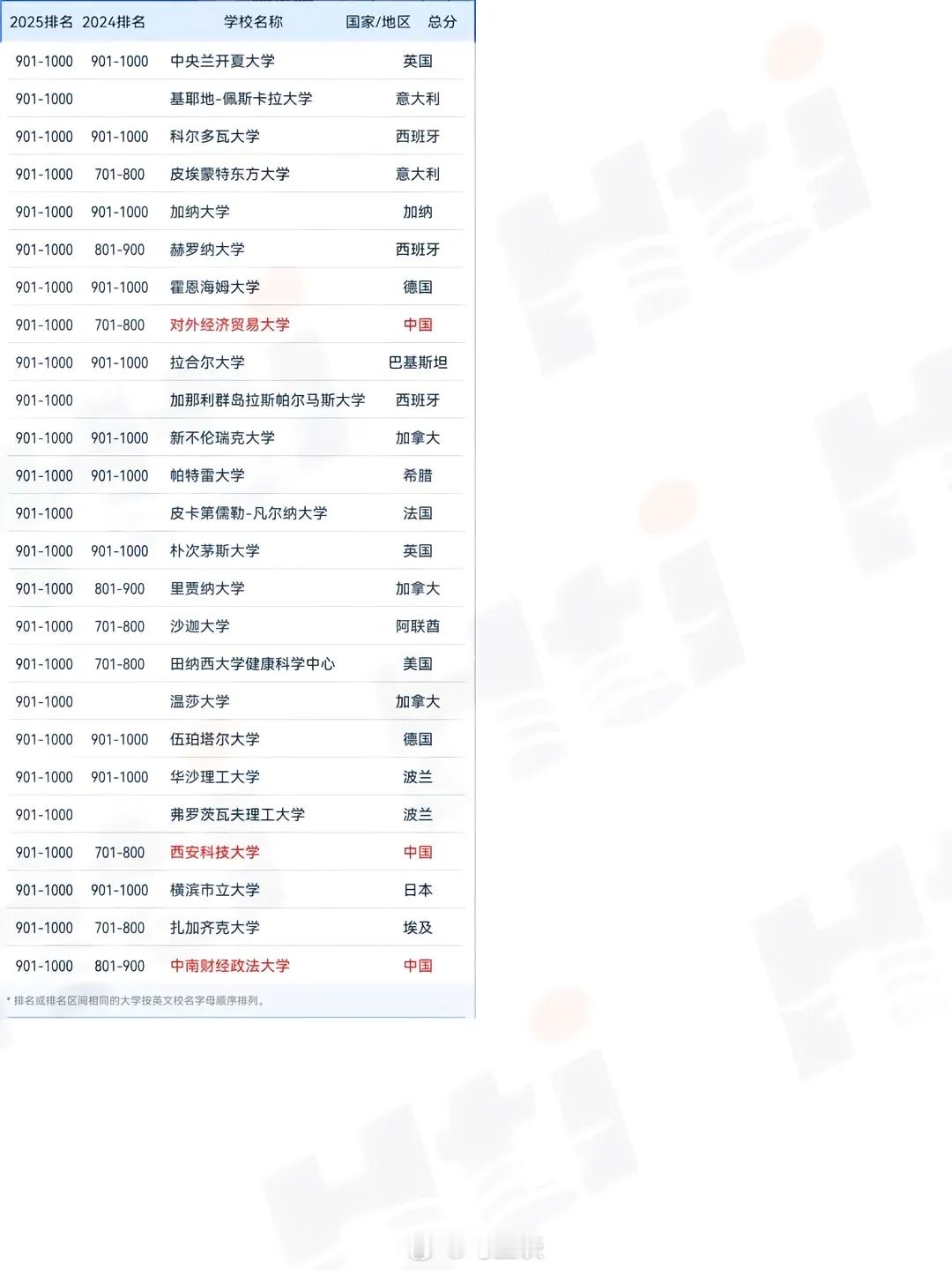Screen dimensions: 952x1270
Task: Click the 国家/地区 column header
Action: coord(378,22)
